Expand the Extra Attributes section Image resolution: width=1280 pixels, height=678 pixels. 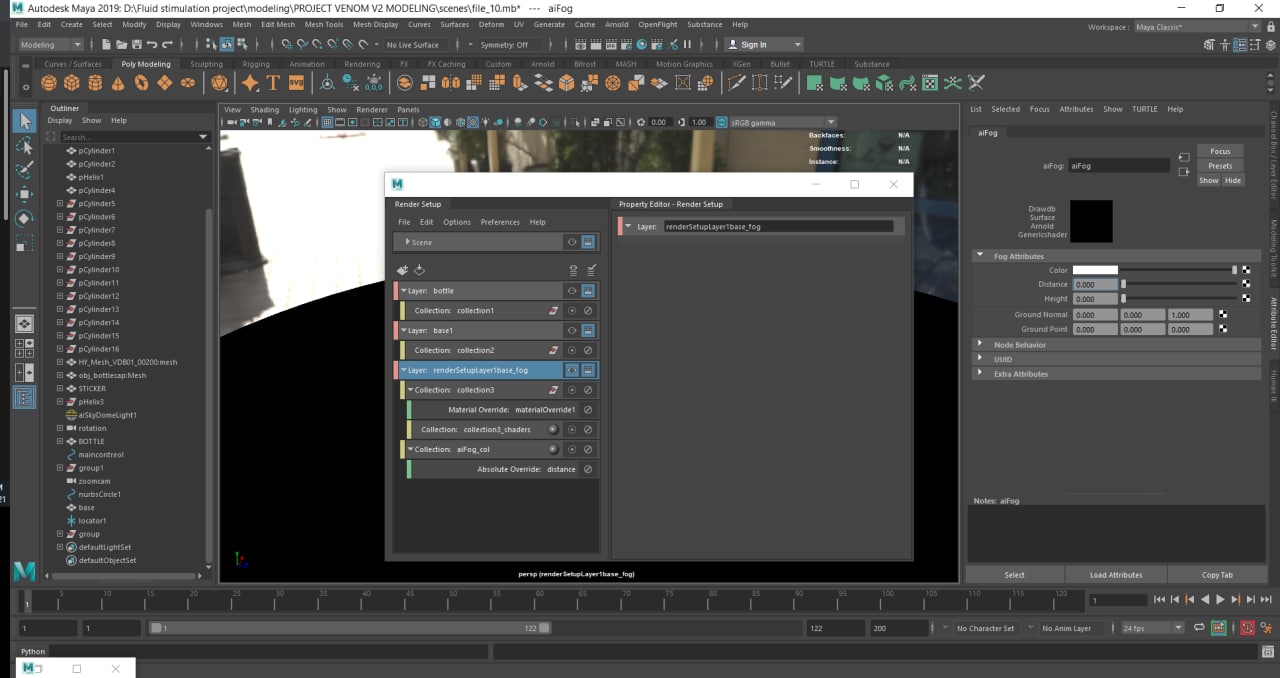980,373
